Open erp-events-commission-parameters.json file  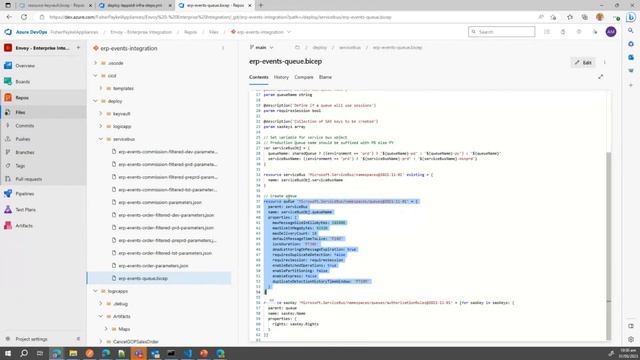pyautogui.click(x=160, y=202)
